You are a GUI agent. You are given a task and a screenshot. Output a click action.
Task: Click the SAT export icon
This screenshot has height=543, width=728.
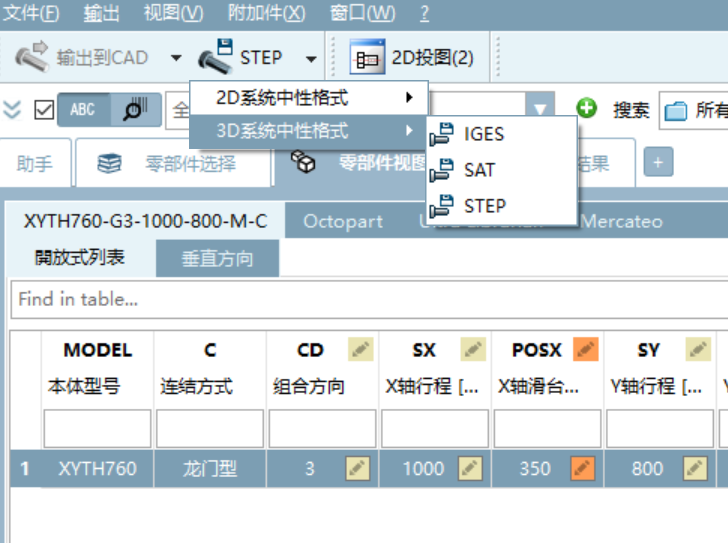tap(441, 170)
